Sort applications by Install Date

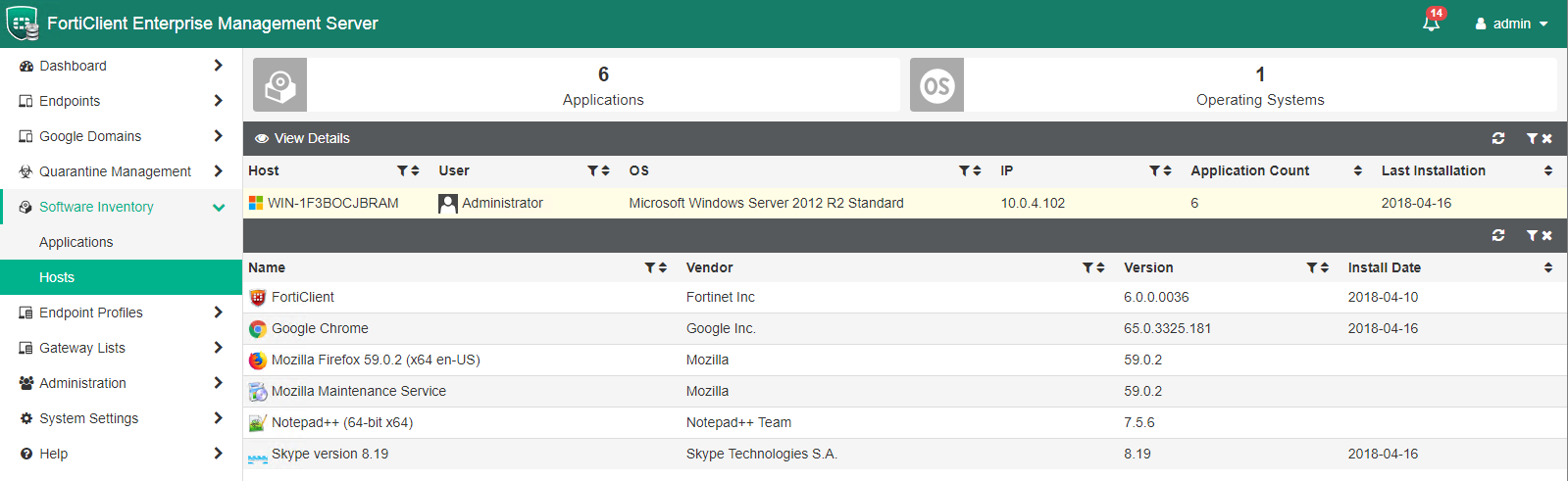(1548, 267)
